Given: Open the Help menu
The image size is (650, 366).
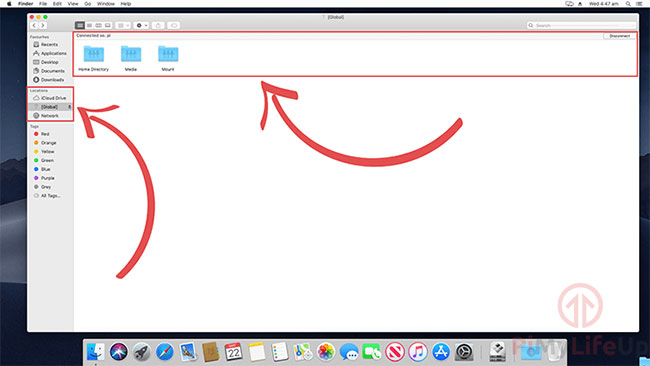Looking at the screenshot, I should pos(126,4).
